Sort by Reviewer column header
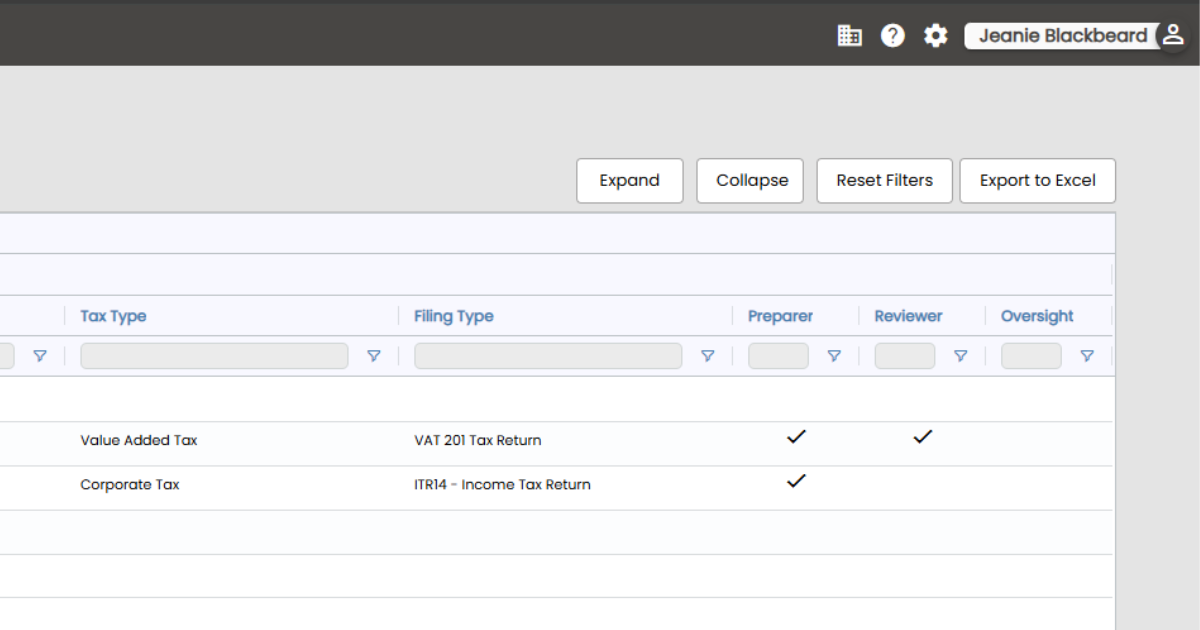This screenshot has width=1200, height=630. [x=908, y=316]
